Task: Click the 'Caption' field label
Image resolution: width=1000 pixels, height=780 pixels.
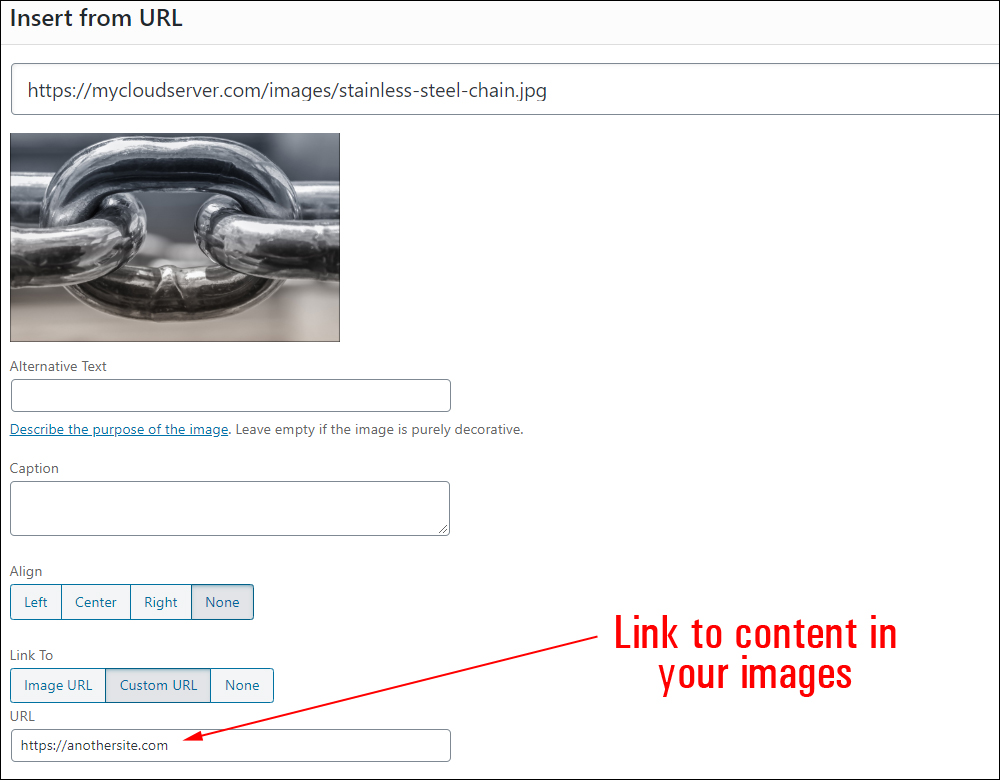Action: tap(34, 468)
